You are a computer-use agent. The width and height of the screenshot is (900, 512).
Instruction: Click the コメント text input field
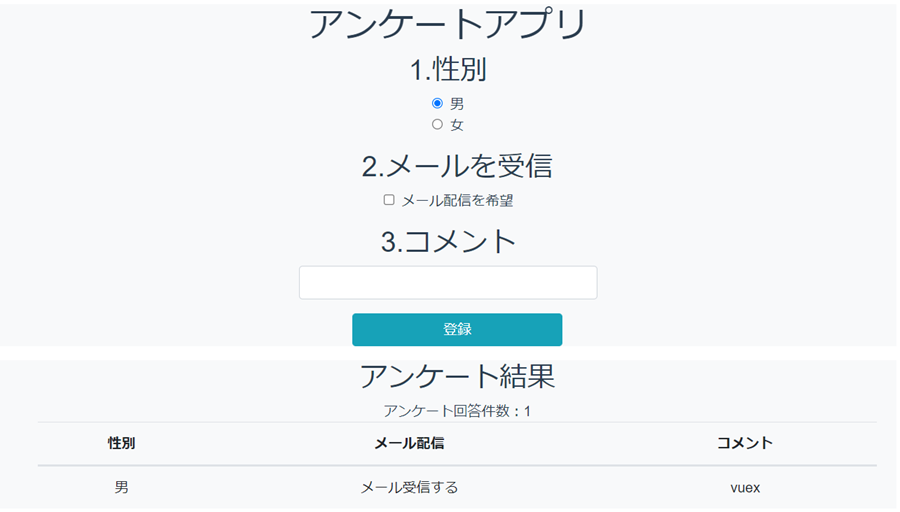(x=448, y=282)
